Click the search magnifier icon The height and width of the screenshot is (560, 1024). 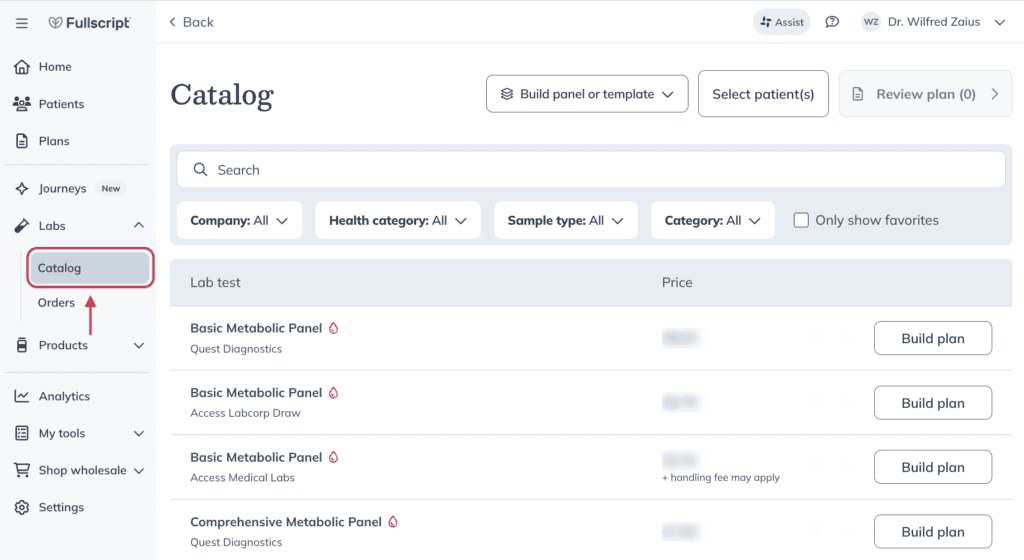(200, 170)
